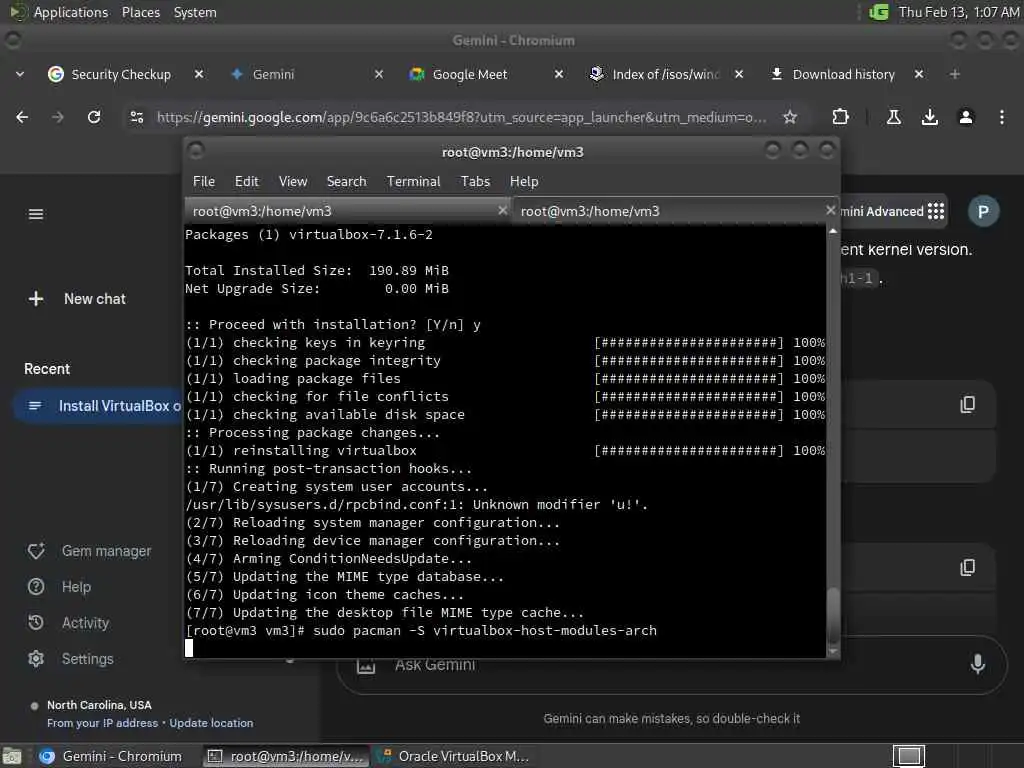1024x768 pixels.
Task: Reload the Gemini page
Action: tap(94, 117)
